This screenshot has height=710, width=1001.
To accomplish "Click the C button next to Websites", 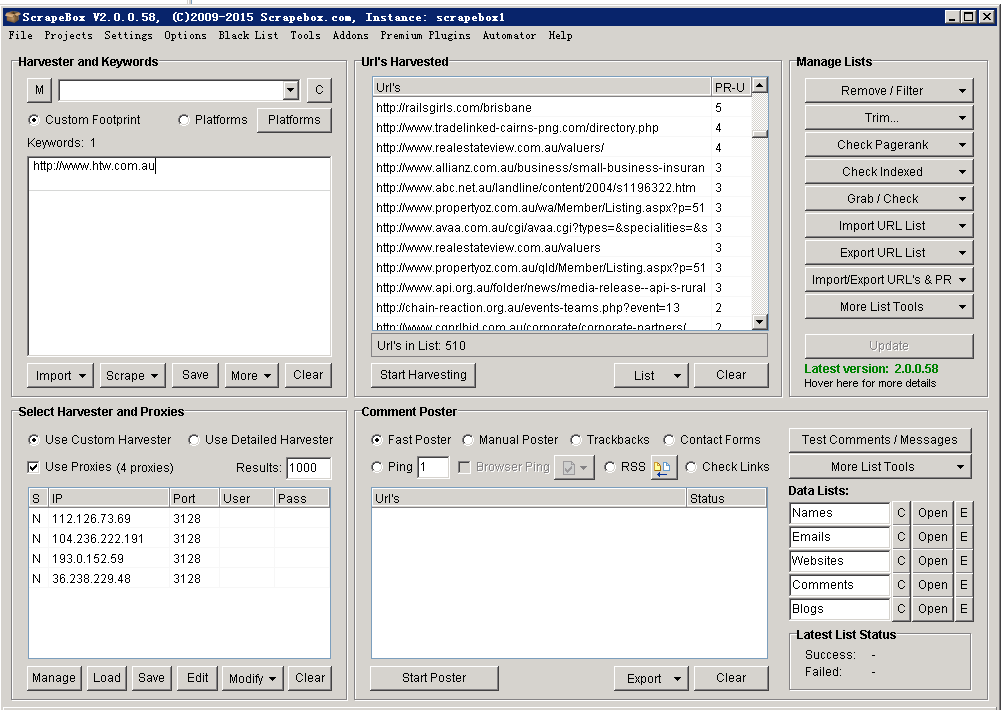I will coord(901,561).
